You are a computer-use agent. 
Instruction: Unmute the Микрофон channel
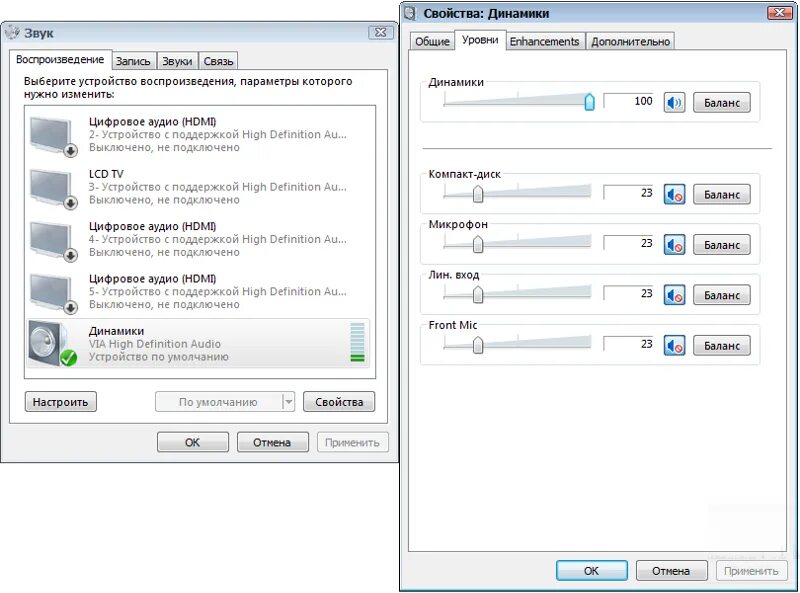[674, 245]
